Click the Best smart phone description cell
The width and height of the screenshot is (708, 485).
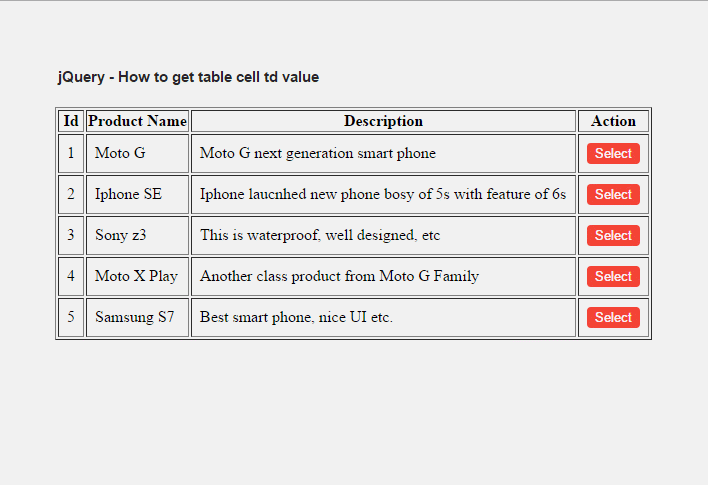(x=296, y=317)
